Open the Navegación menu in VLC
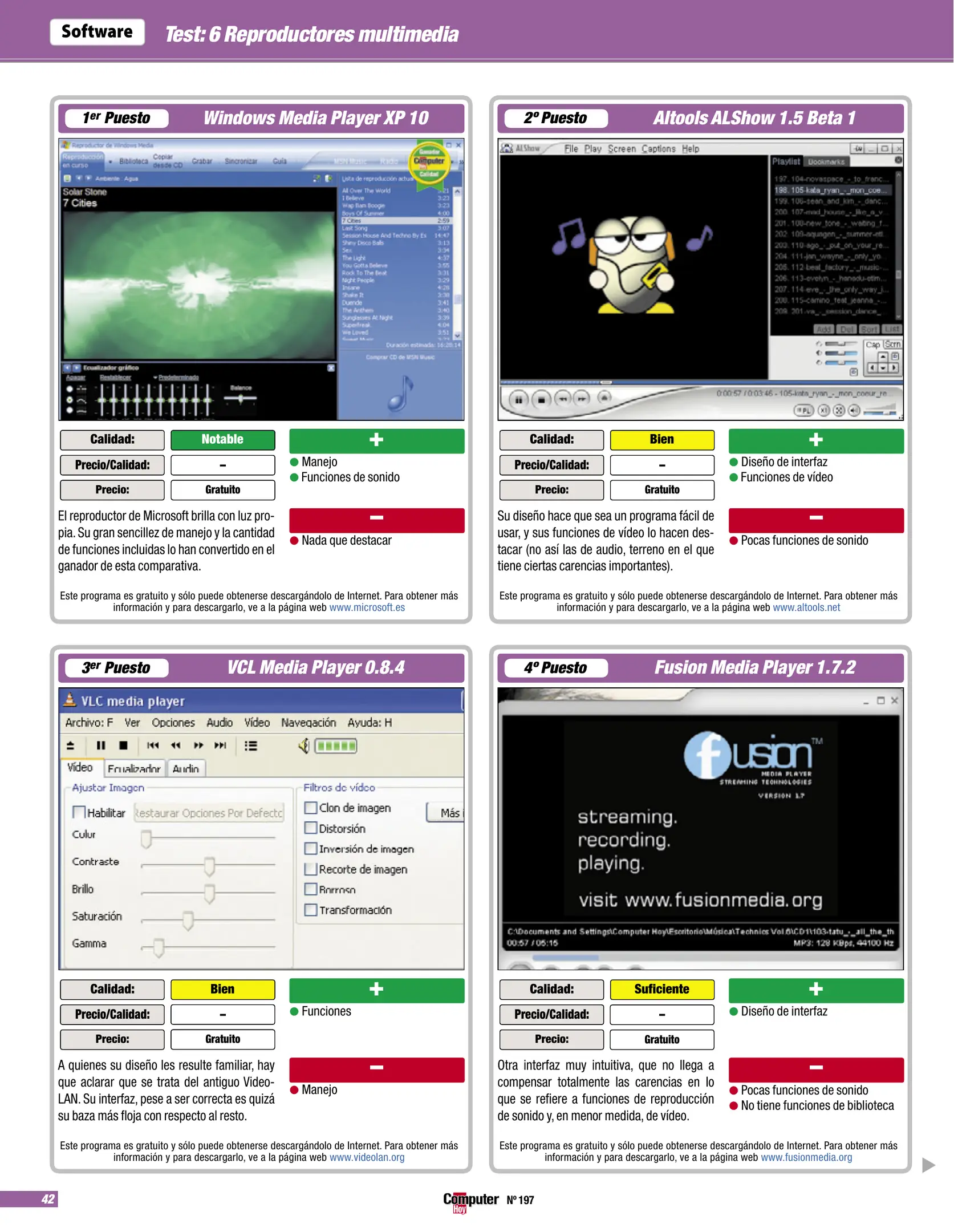Viewport: 954px width, 1232px height. 308,723
